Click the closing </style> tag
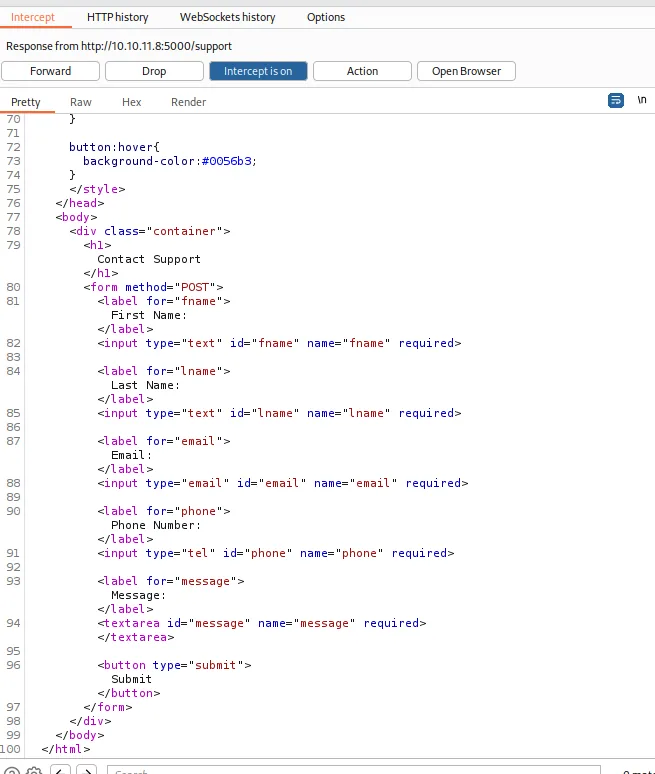The width and height of the screenshot is (655, 774). [97, 189]
